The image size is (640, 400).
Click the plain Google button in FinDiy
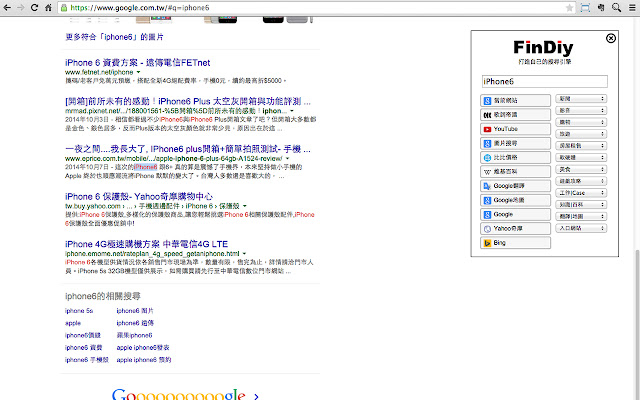pyautogui.click(x=516, y=214)
